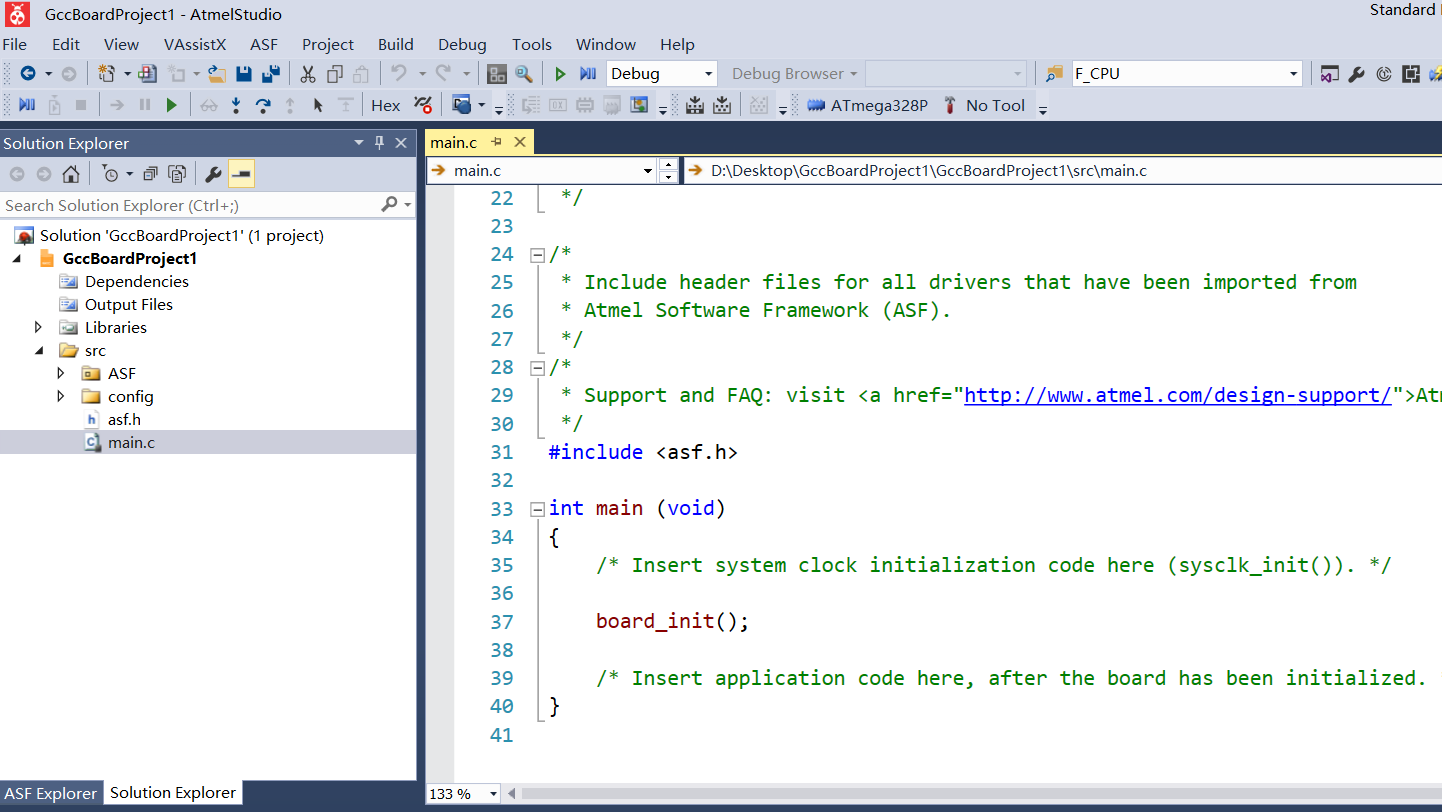
Task: Click the ATmega328P device button
Action: tap(868, 105)
